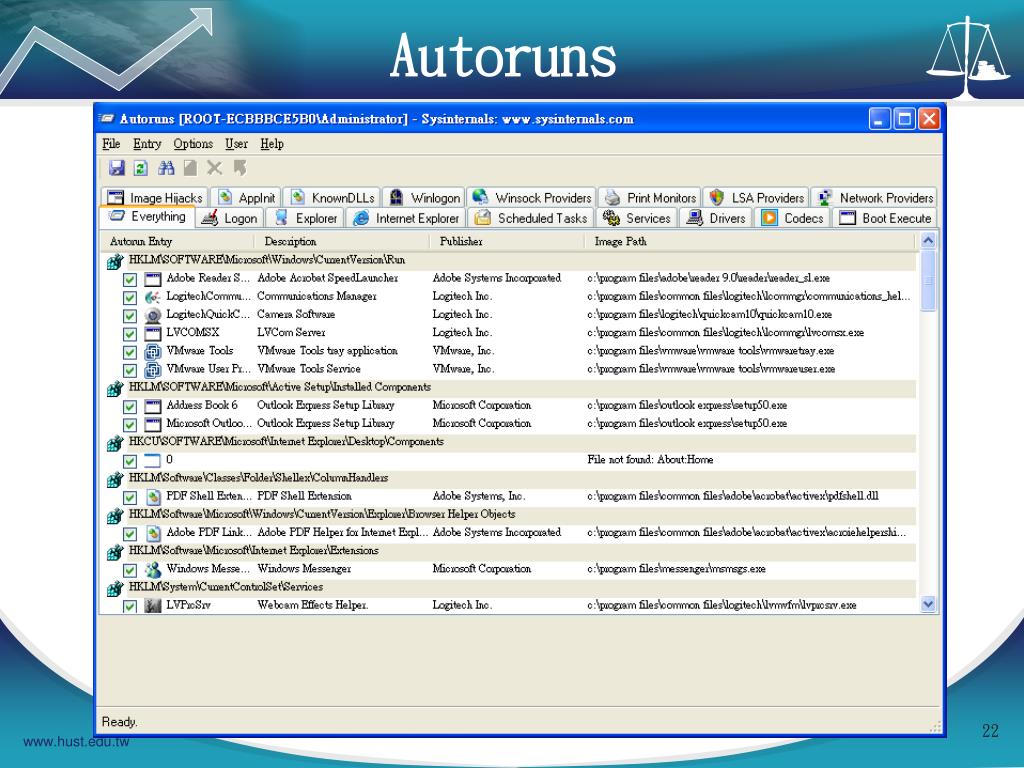This screenshot has height=768, width=1024.
Task: Click registry icon beside CurrentVersion\Run key
Action: (x=115, y=262)
